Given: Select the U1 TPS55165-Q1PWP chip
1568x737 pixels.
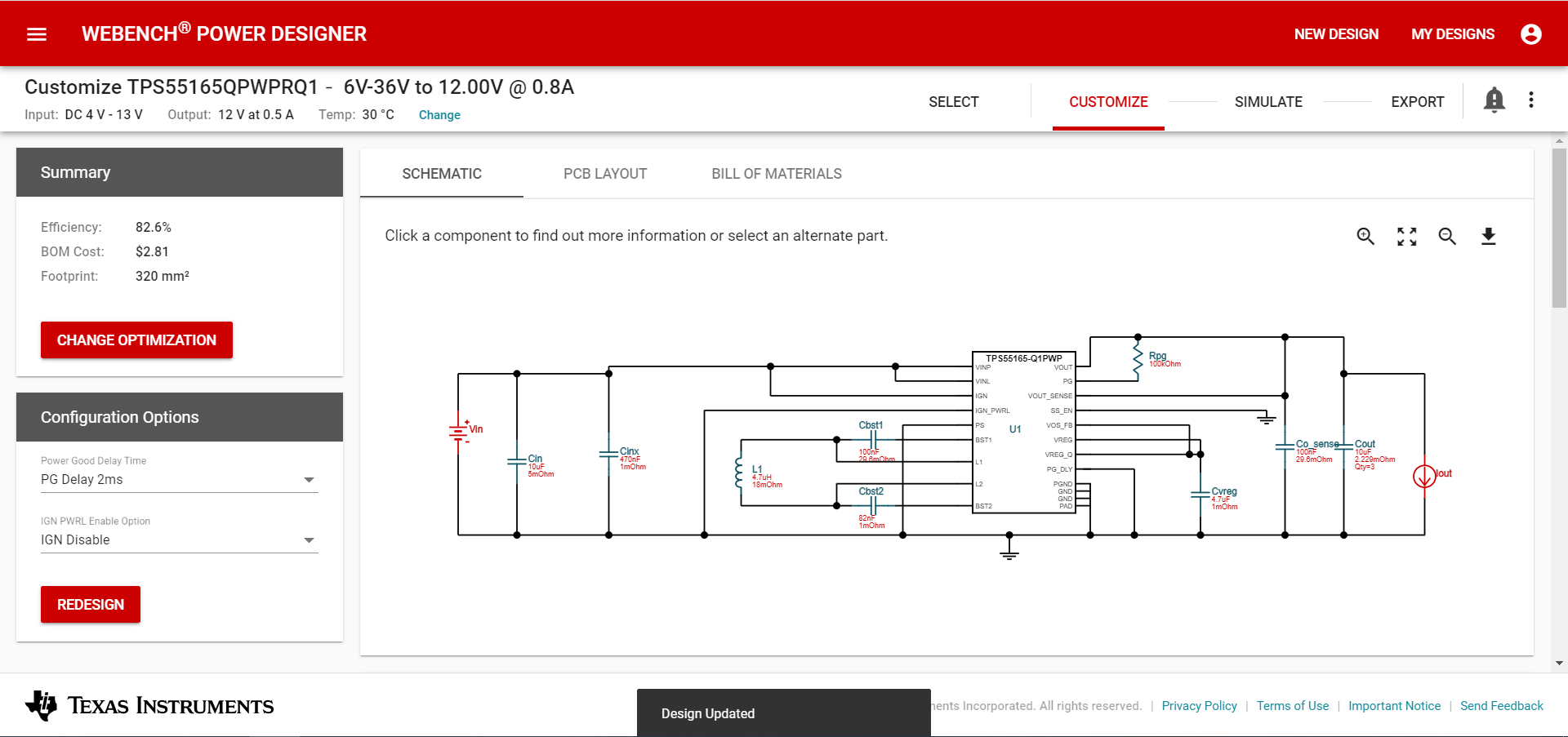Looking at the screenshot, I should point(1023,432).
